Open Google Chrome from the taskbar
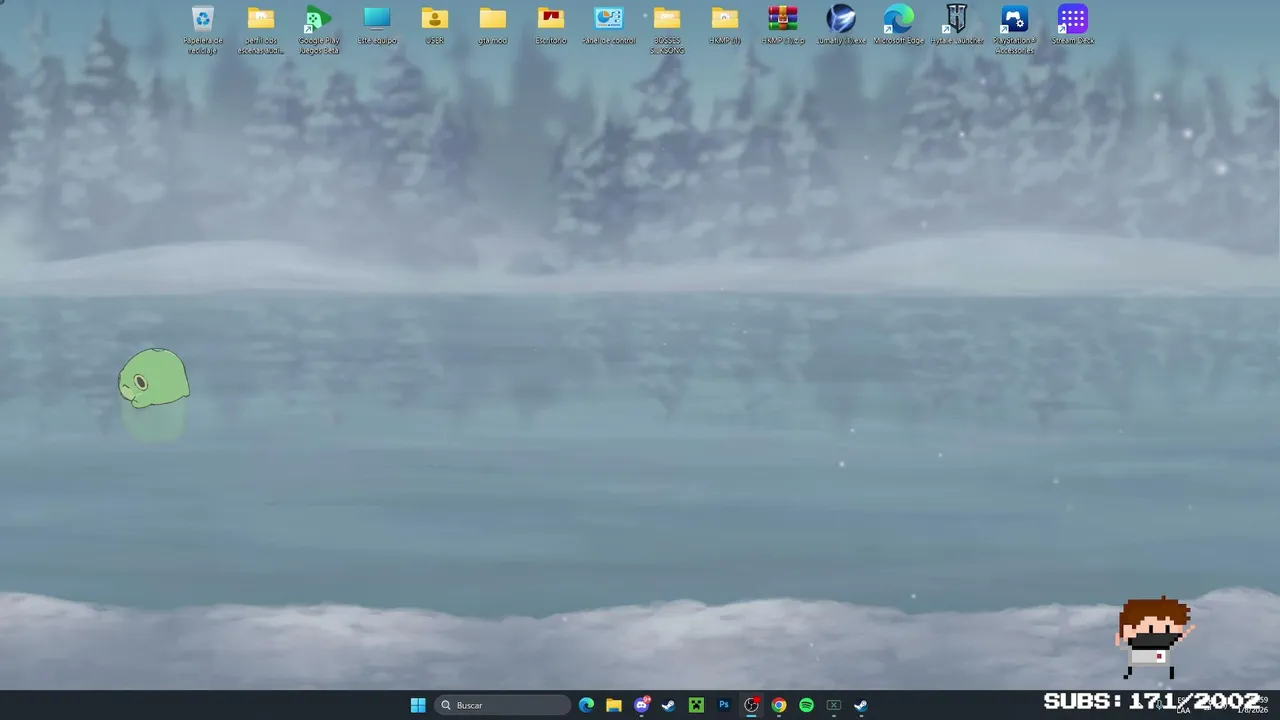Image resolution: width=1280 pixels, height=720 pixels. pos(779,705)
